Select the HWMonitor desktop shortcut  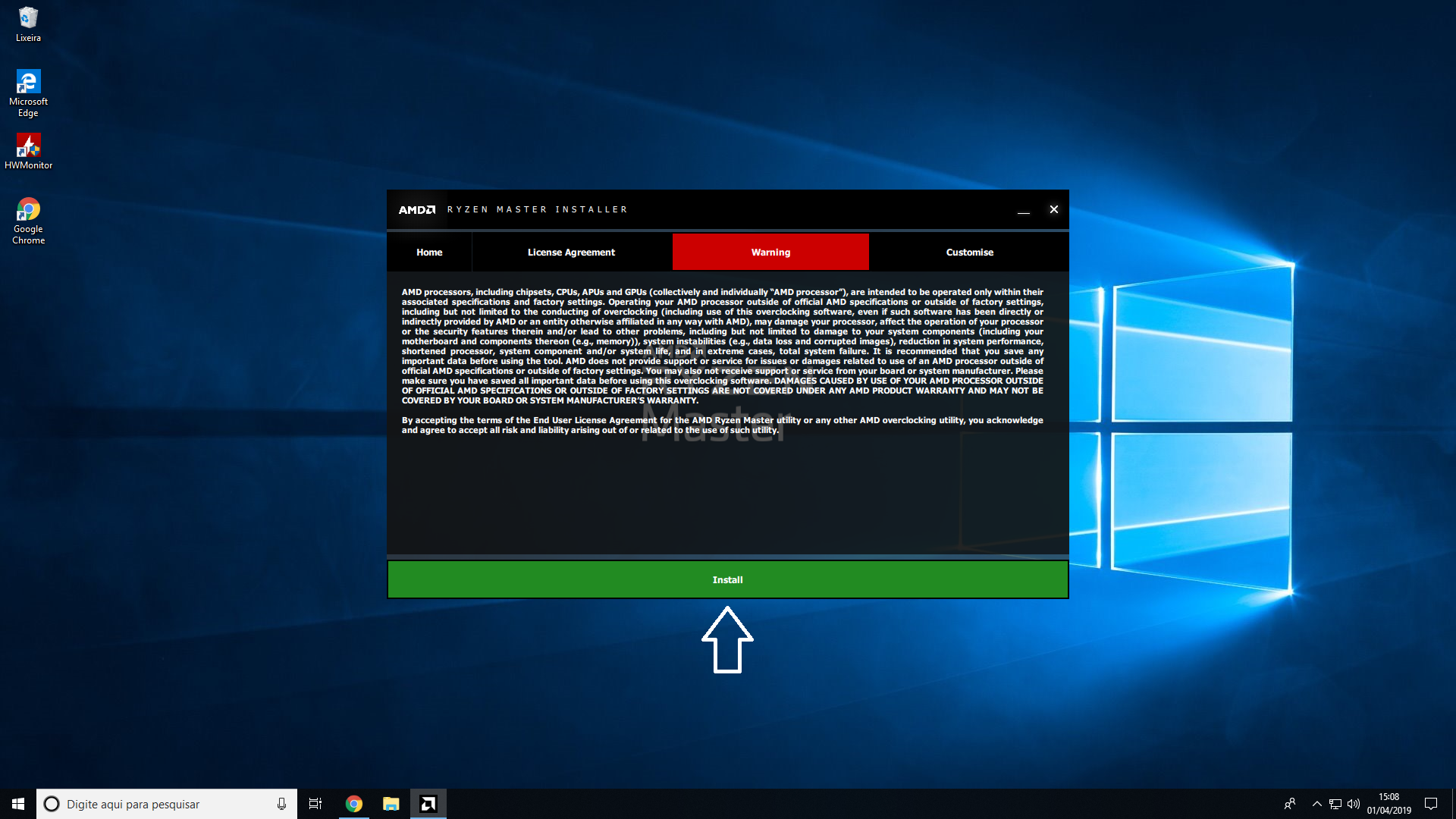pos(28,151)
